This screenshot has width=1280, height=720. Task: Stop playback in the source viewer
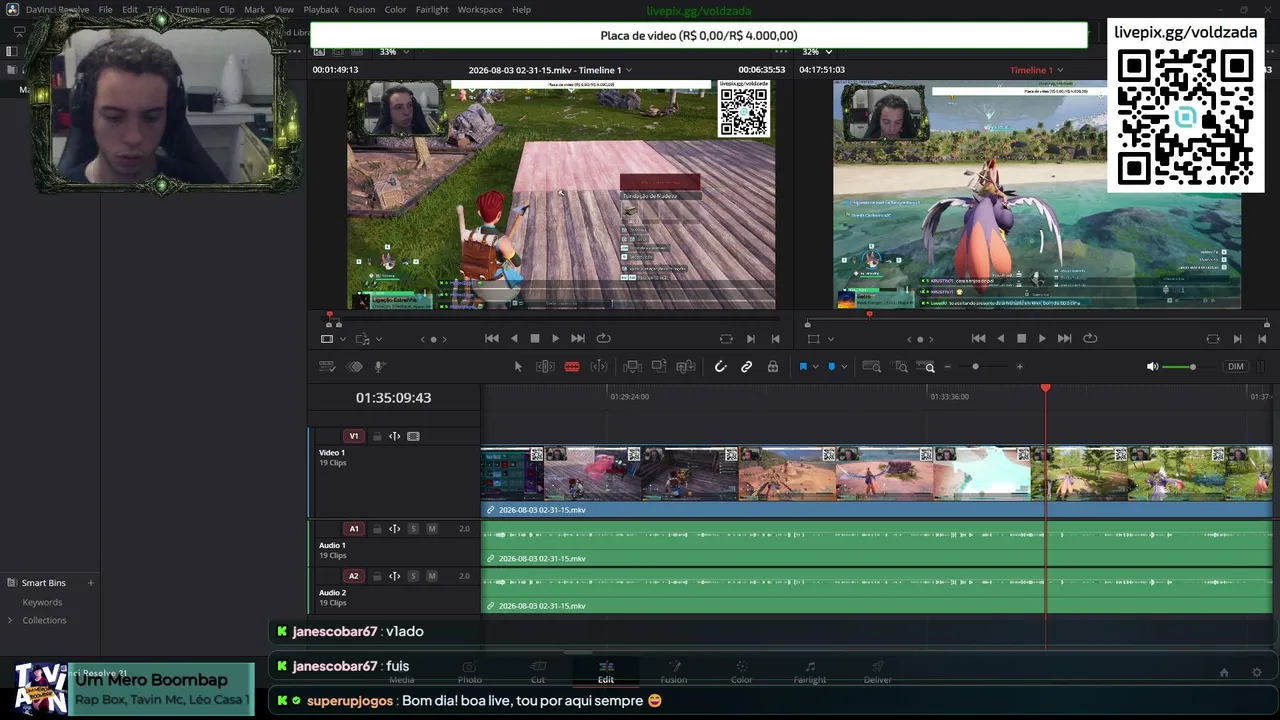click(535, 339)
